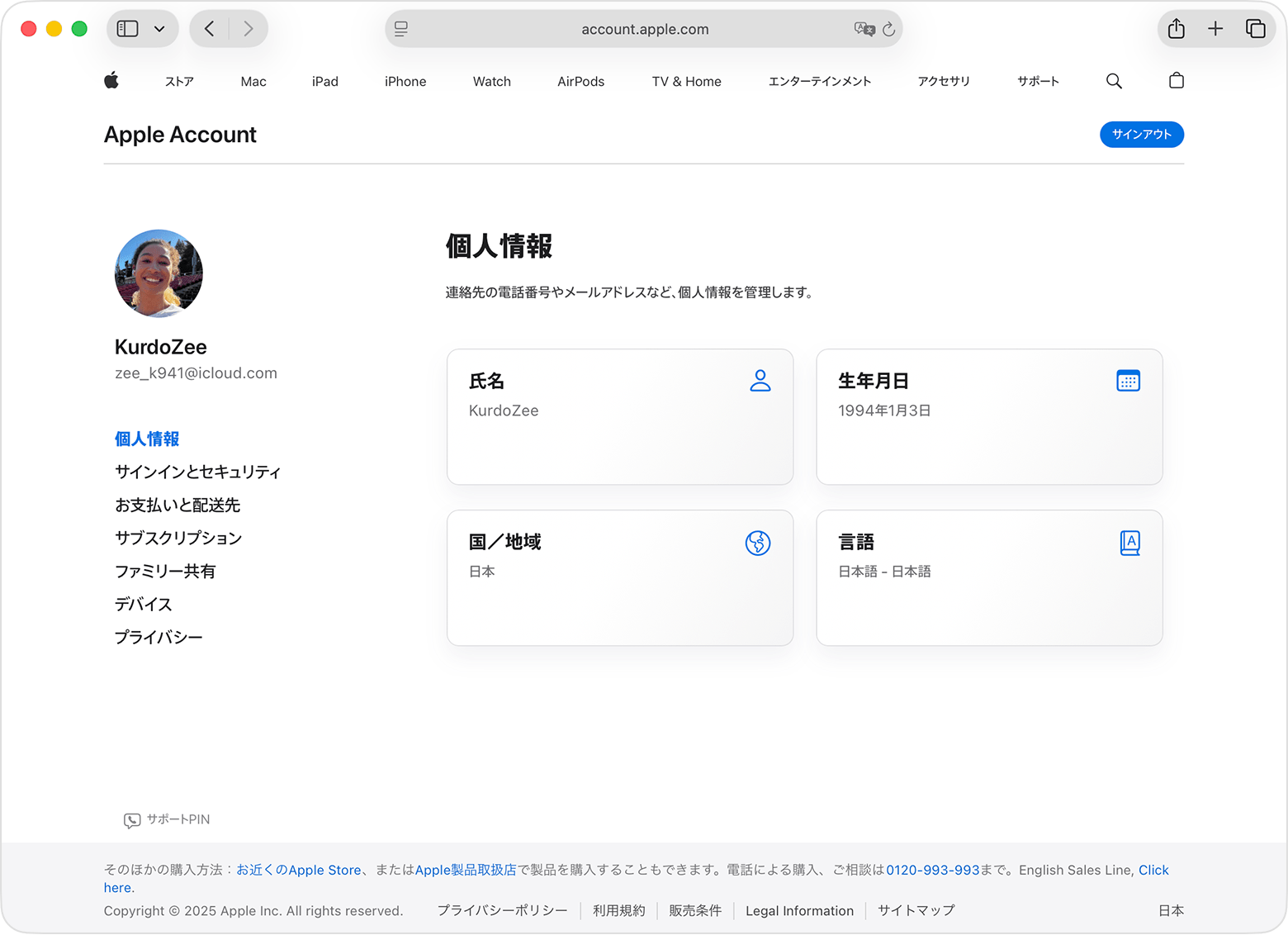The height and width of the screenshot is (935, 1288).
Task: Open the ストア menu item
Action: click(x=179, y=81)
